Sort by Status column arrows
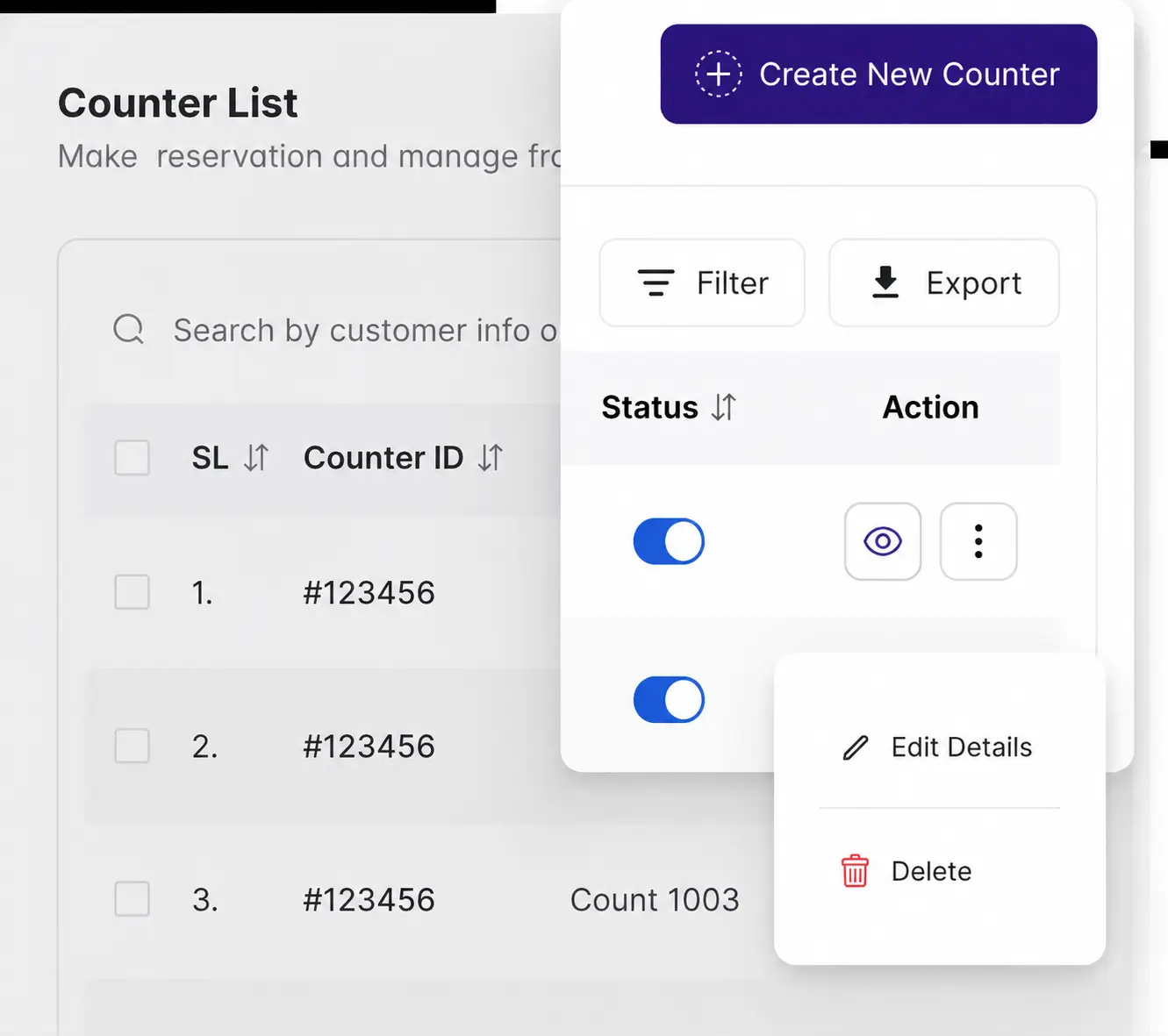 click(x=724, y=407)
